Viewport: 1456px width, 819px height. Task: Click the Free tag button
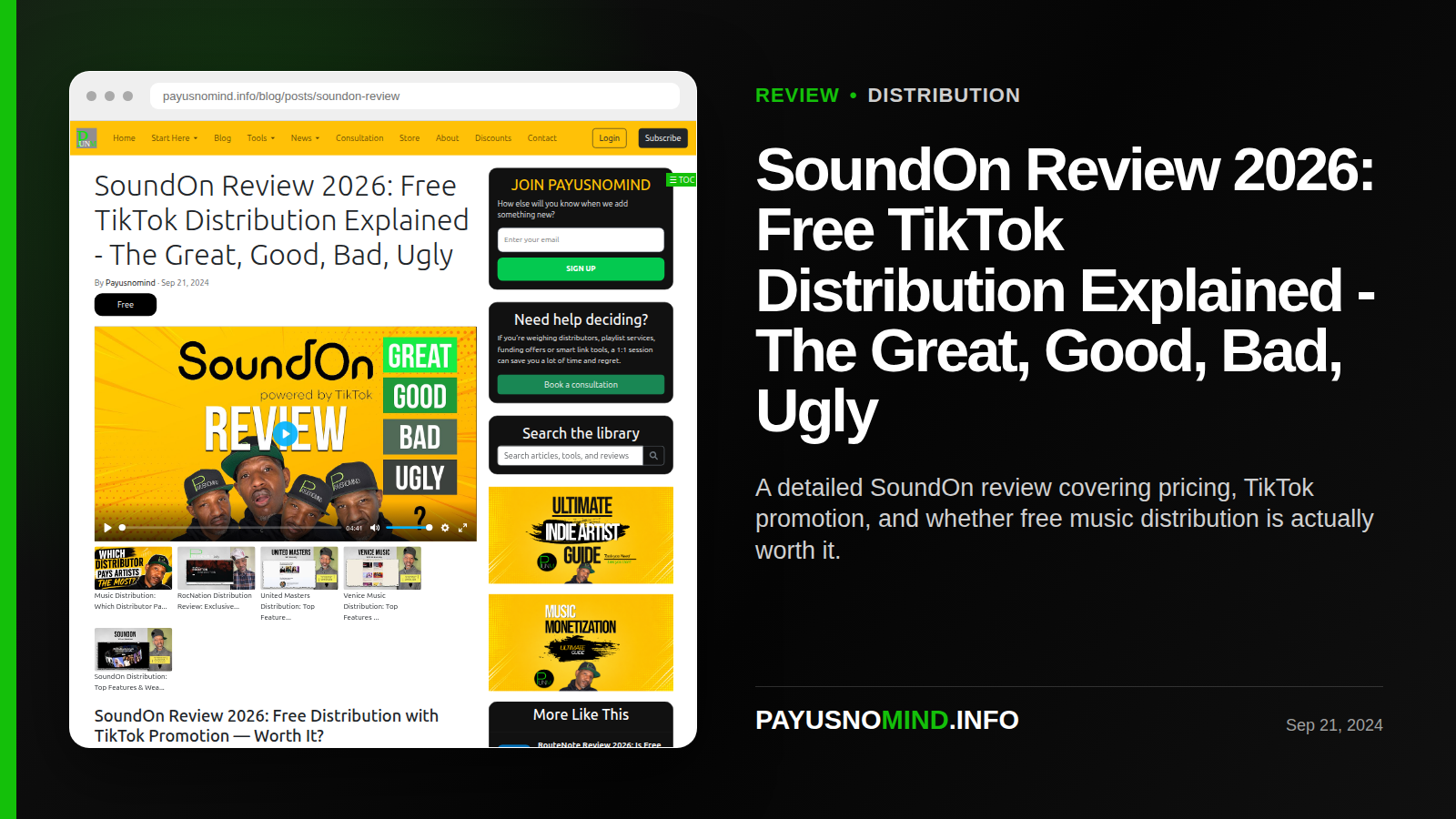[x=126, y=305]
